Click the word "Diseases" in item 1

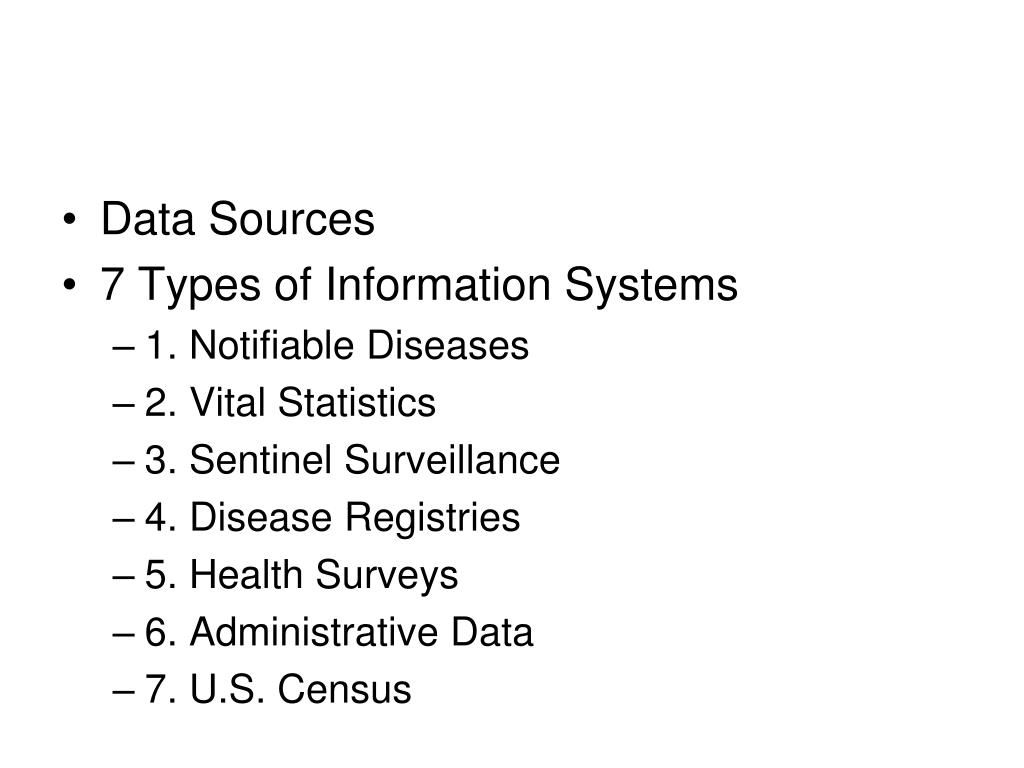point(447,345)
